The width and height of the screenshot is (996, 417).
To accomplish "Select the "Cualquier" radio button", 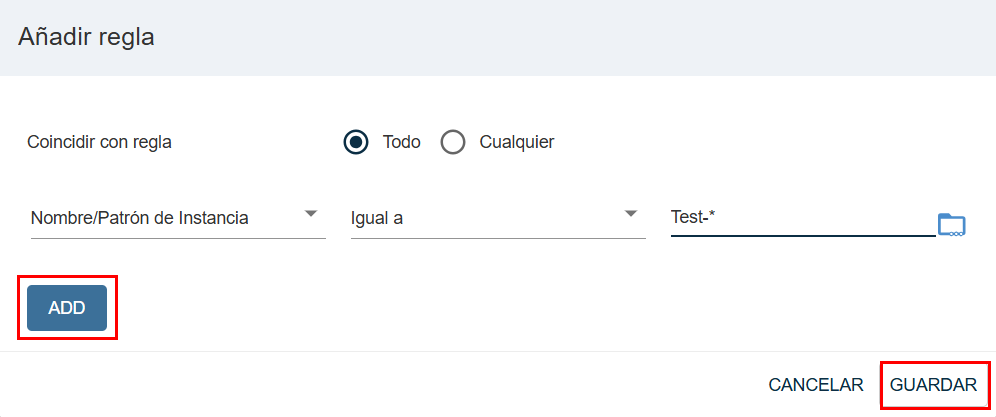I will click(x=453, y=142).
